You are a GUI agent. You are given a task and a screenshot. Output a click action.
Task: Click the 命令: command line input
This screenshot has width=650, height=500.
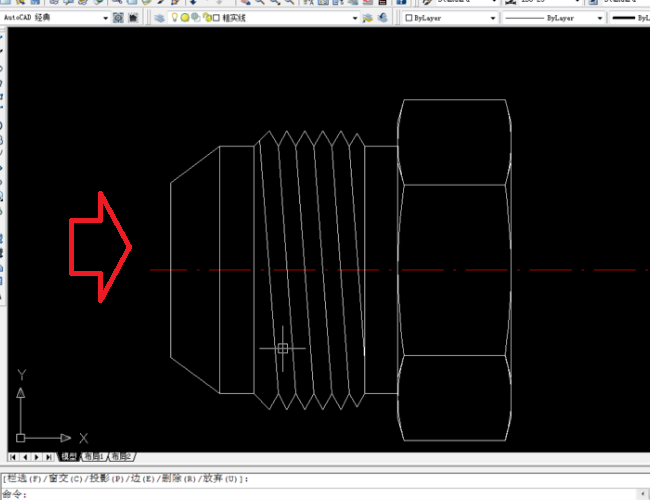coord(319,494)
